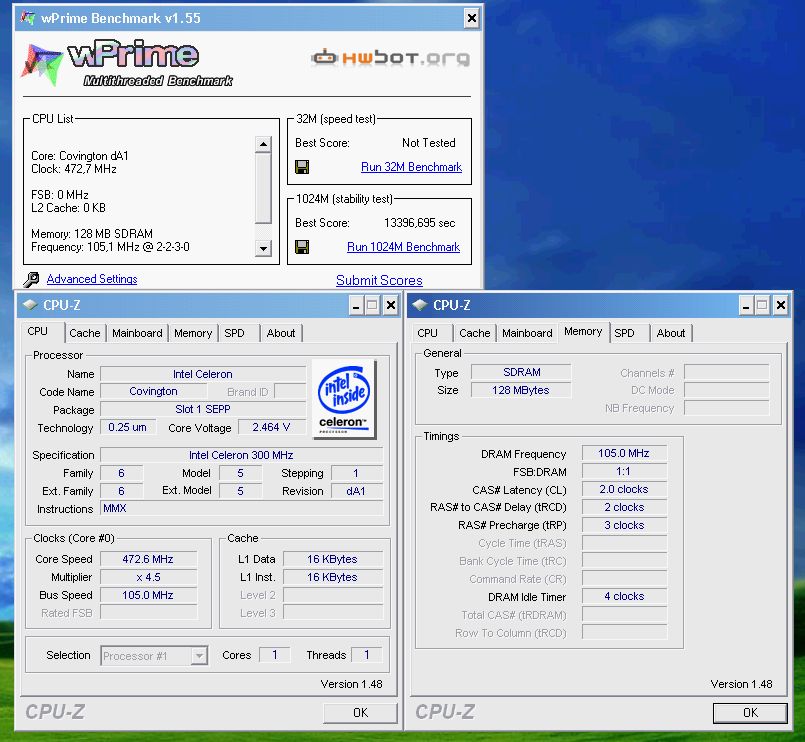Screen dimensions: 805x742
Task: Click the Bus Speed value 105.0 MHz
Action: click(x=148, y=595)
